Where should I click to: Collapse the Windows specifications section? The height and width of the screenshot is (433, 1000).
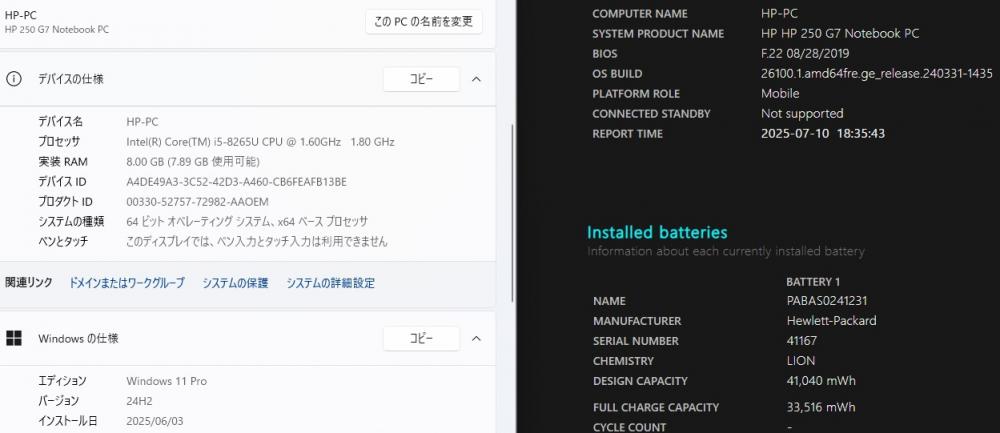coord(476,339)
